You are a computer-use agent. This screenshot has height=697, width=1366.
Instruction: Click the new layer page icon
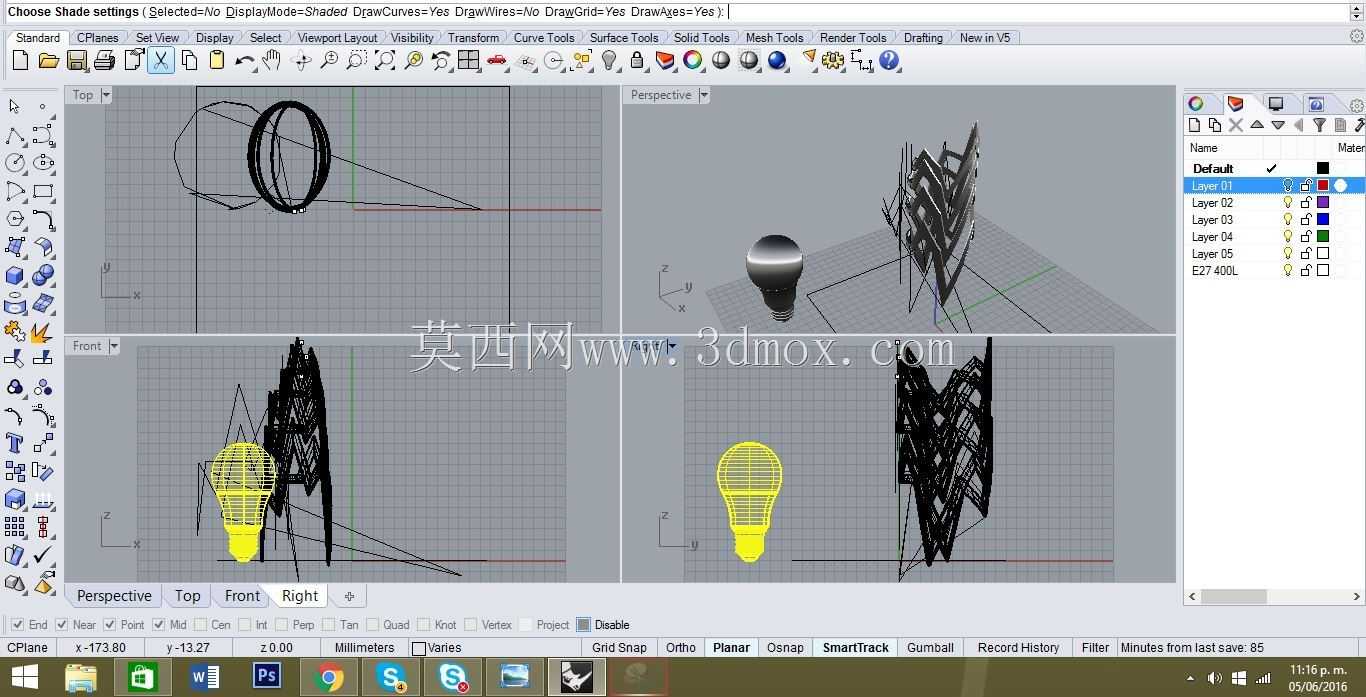[1194, 125]
